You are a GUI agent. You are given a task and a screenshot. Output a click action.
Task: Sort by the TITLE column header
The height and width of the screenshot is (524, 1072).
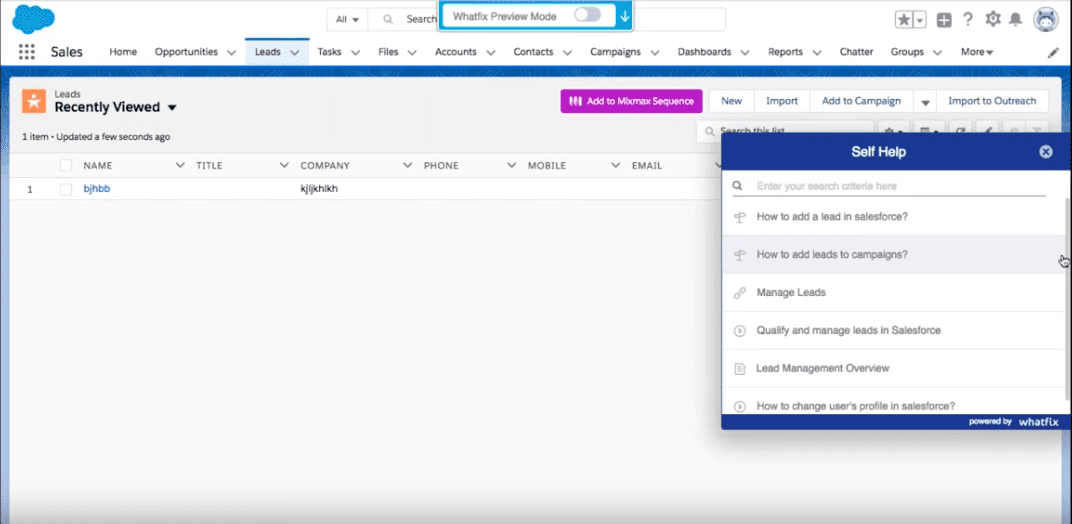pyautogui.click(x=209, y=166)
